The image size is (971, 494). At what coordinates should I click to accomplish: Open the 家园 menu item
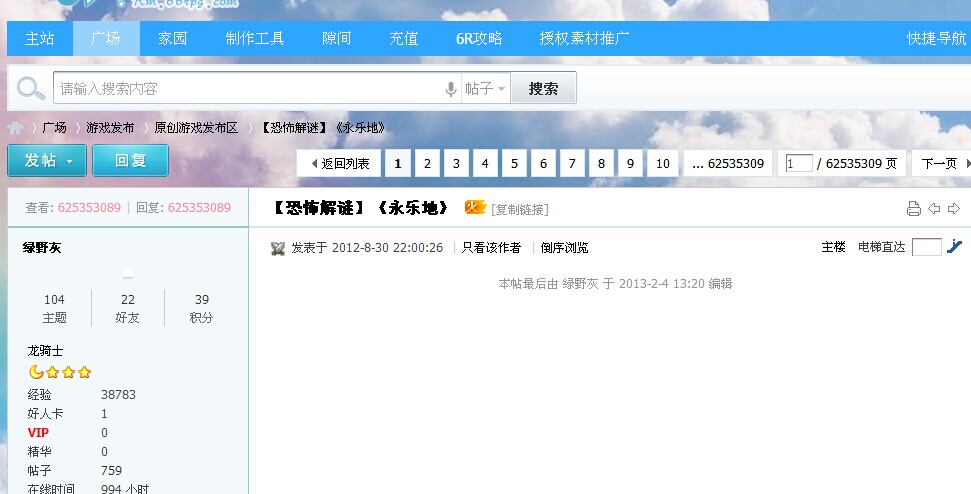tap(173, 38)
